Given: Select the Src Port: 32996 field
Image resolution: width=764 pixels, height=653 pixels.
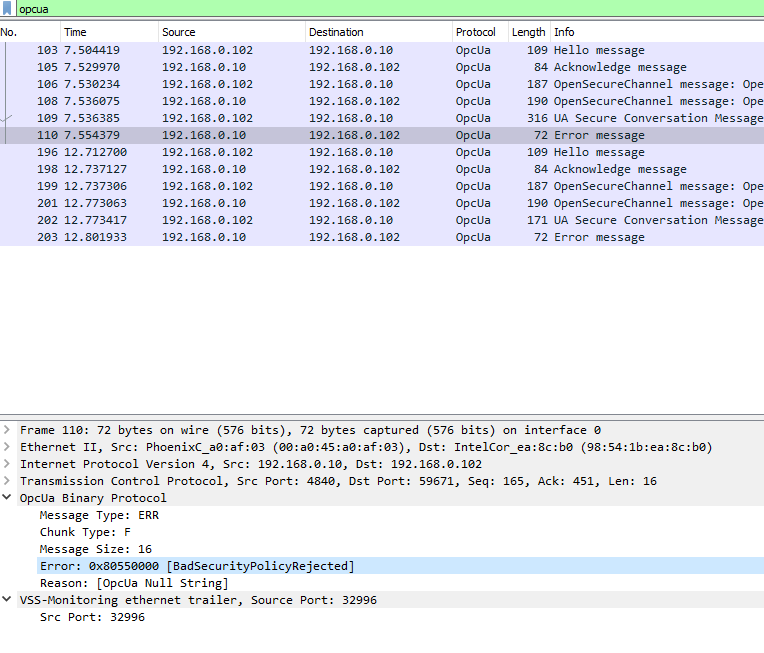Looking at the screenshot, I should pyautogui.click(x=92, y=617).
